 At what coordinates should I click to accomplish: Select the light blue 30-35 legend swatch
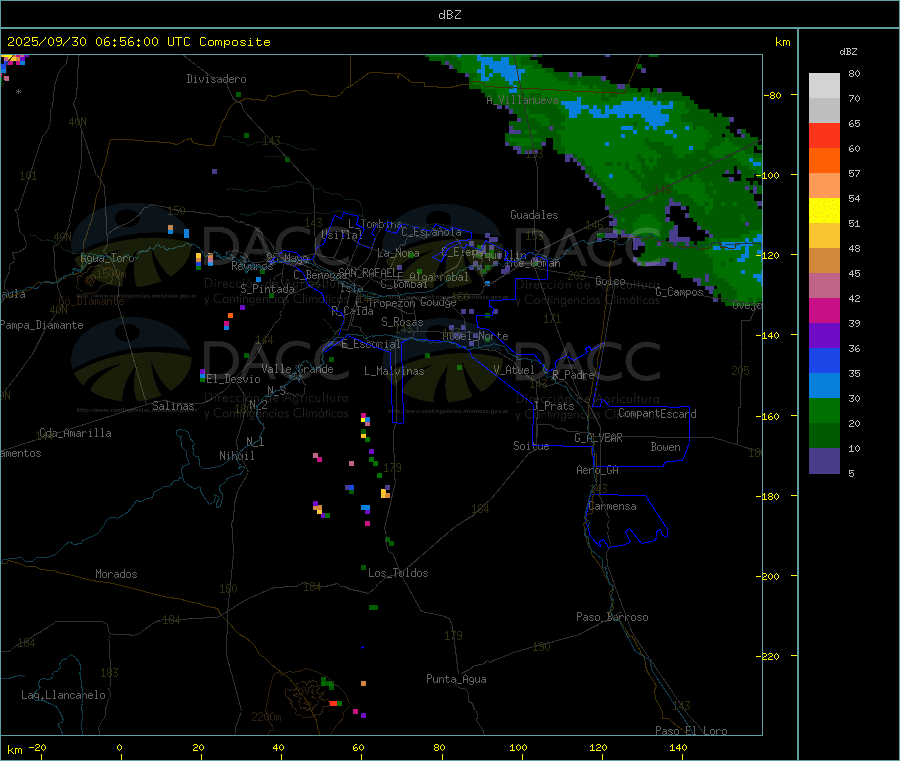coord(824,386)
